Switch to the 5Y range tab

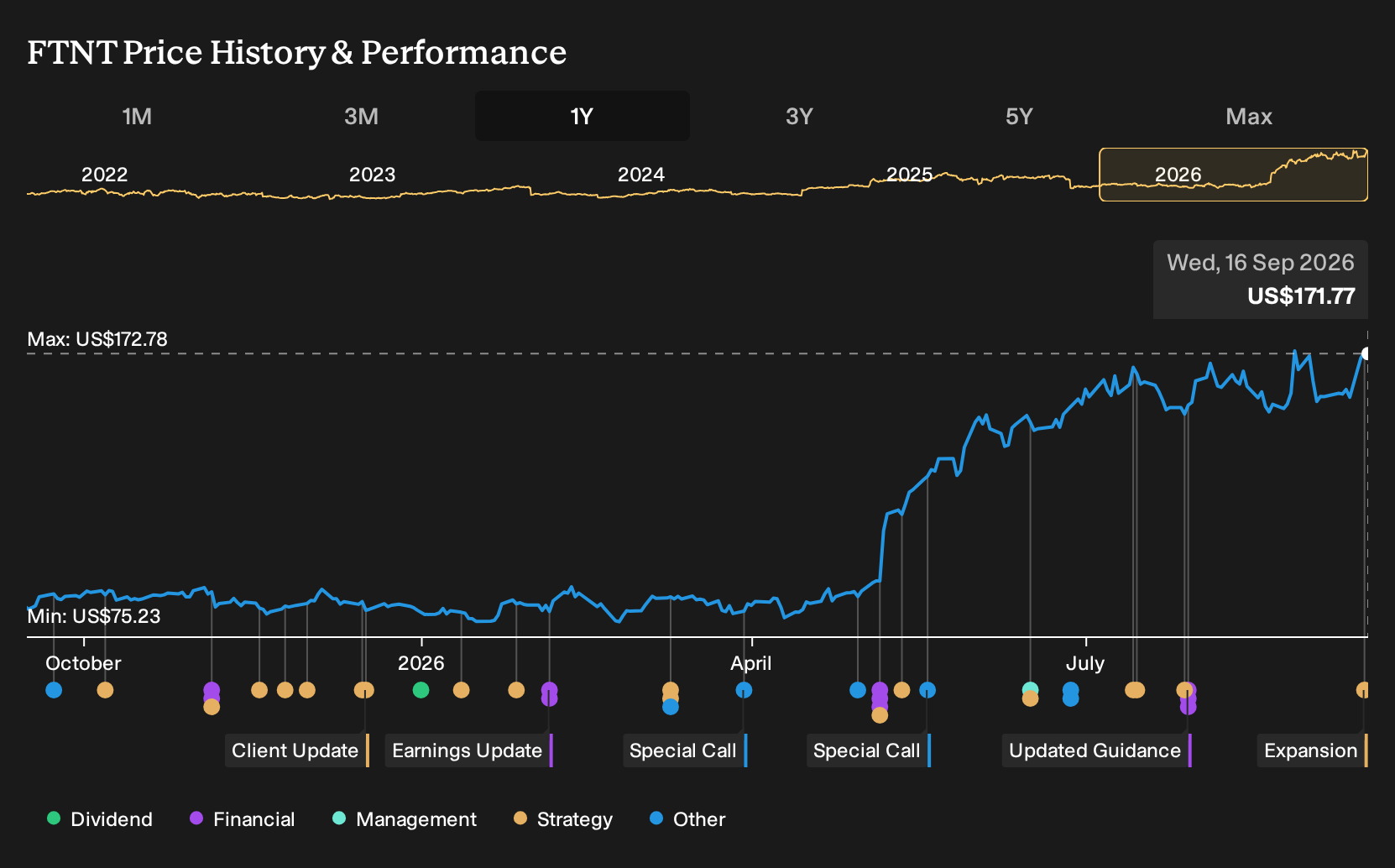click(1019, 116)
